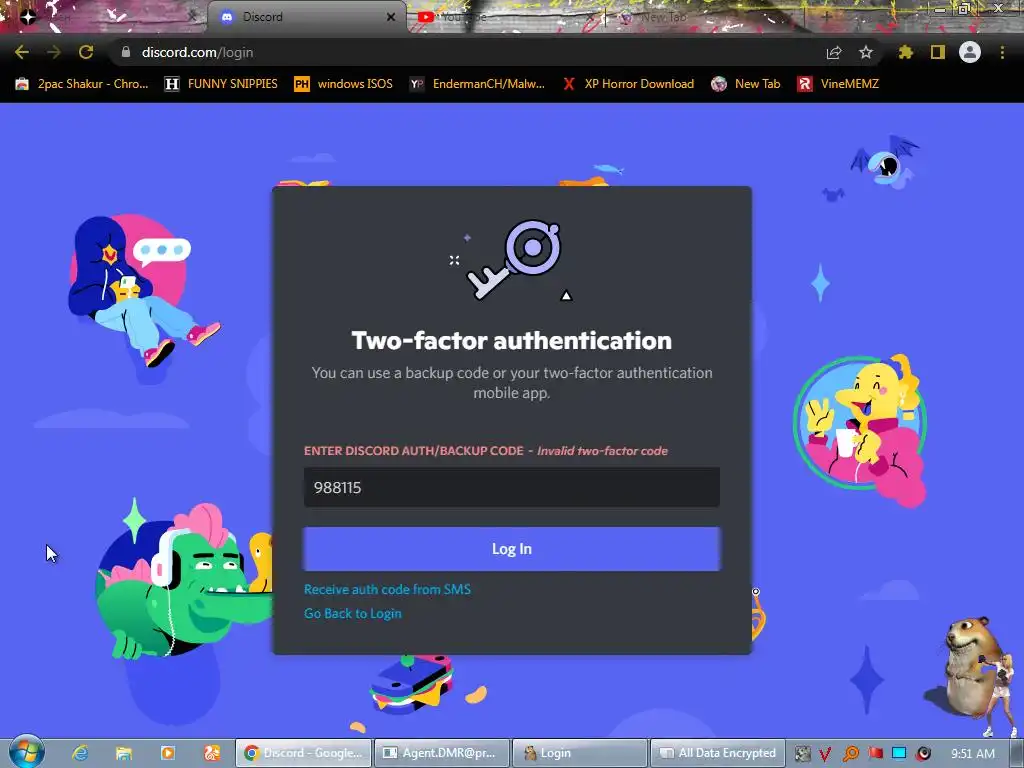Launch Internet Explorer from the taskbar
Viewport: 1024px width, 768px height.
coord(80,753)
